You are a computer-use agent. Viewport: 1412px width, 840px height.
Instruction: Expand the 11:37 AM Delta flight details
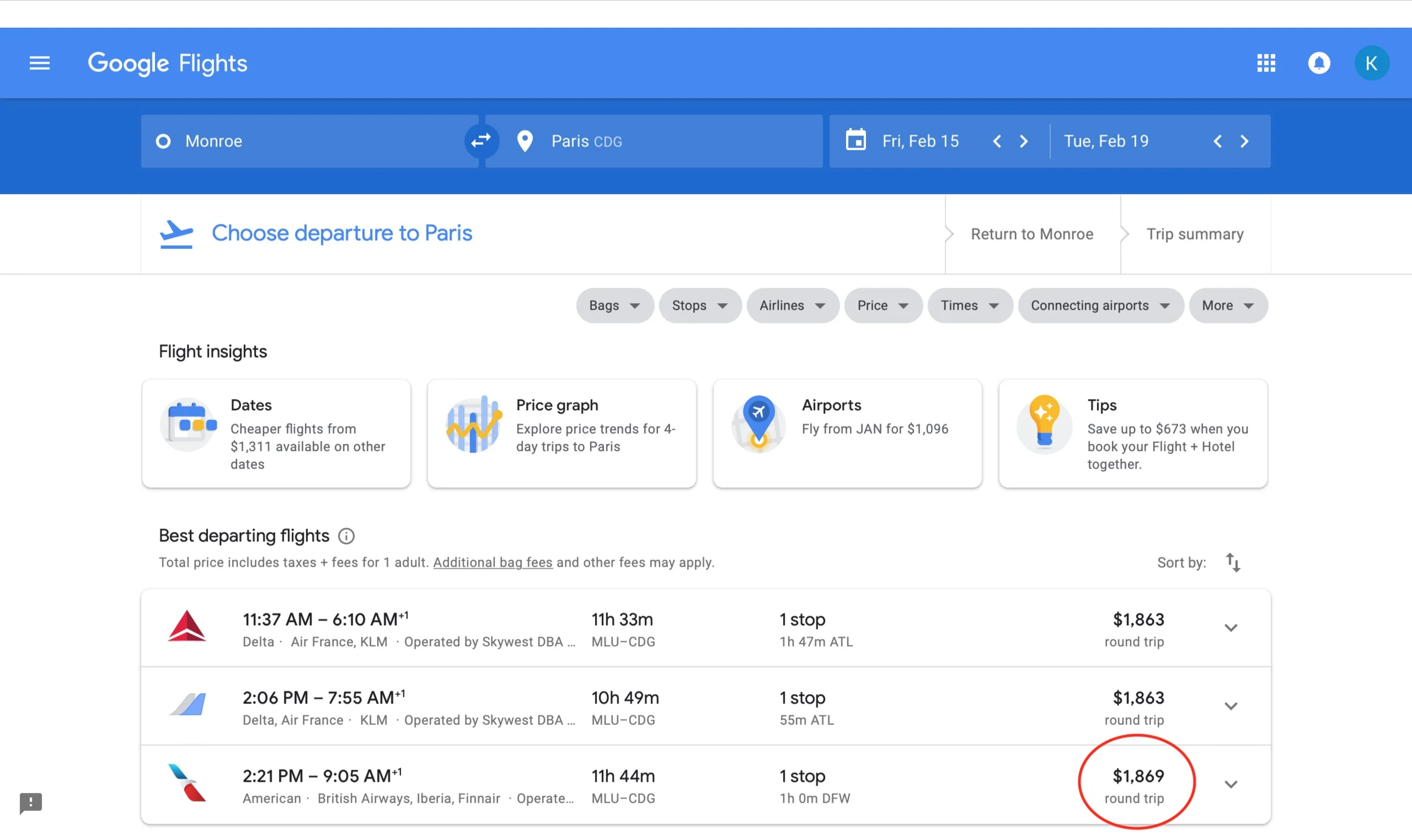point(1231,628)
